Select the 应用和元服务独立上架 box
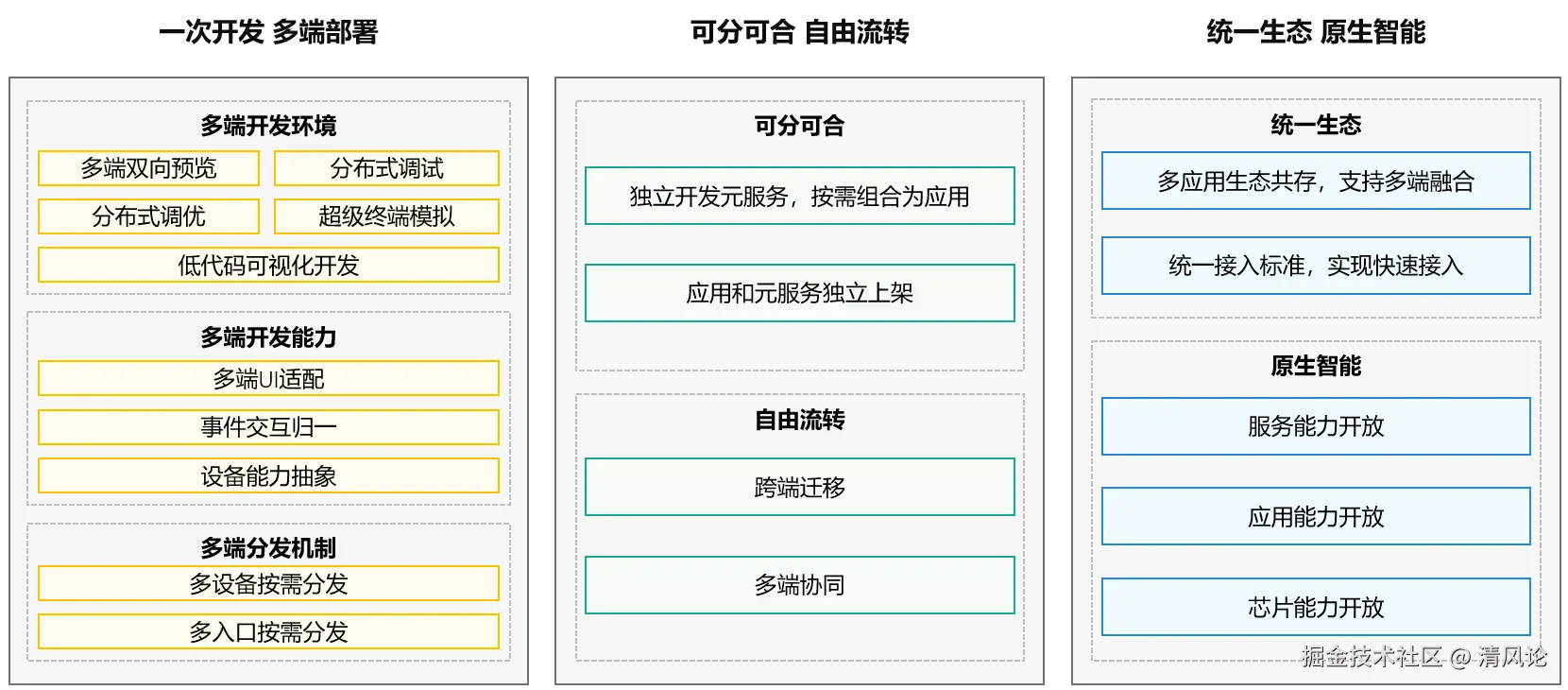The height and width of the screenshot is (690, 1568). (799, 293)
